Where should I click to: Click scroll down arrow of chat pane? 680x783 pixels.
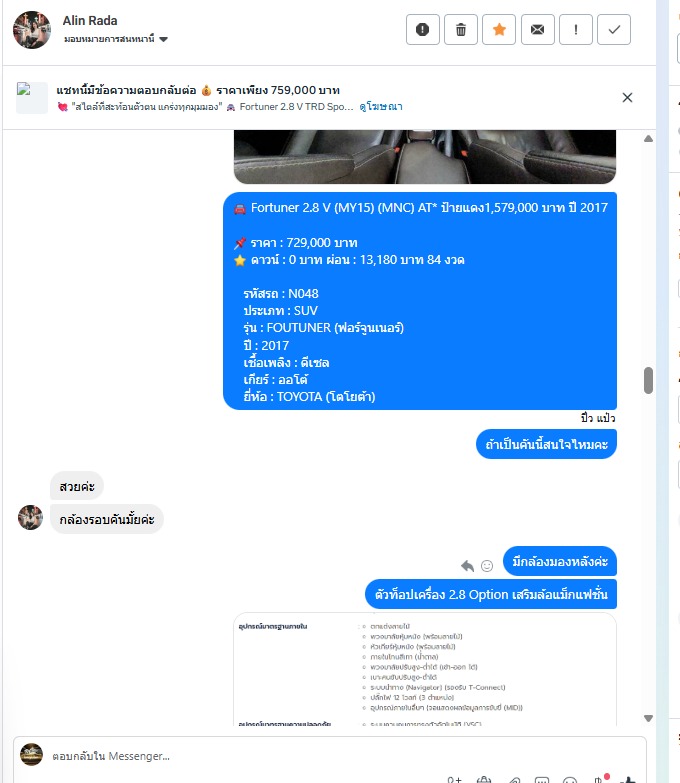pos(648,718)
